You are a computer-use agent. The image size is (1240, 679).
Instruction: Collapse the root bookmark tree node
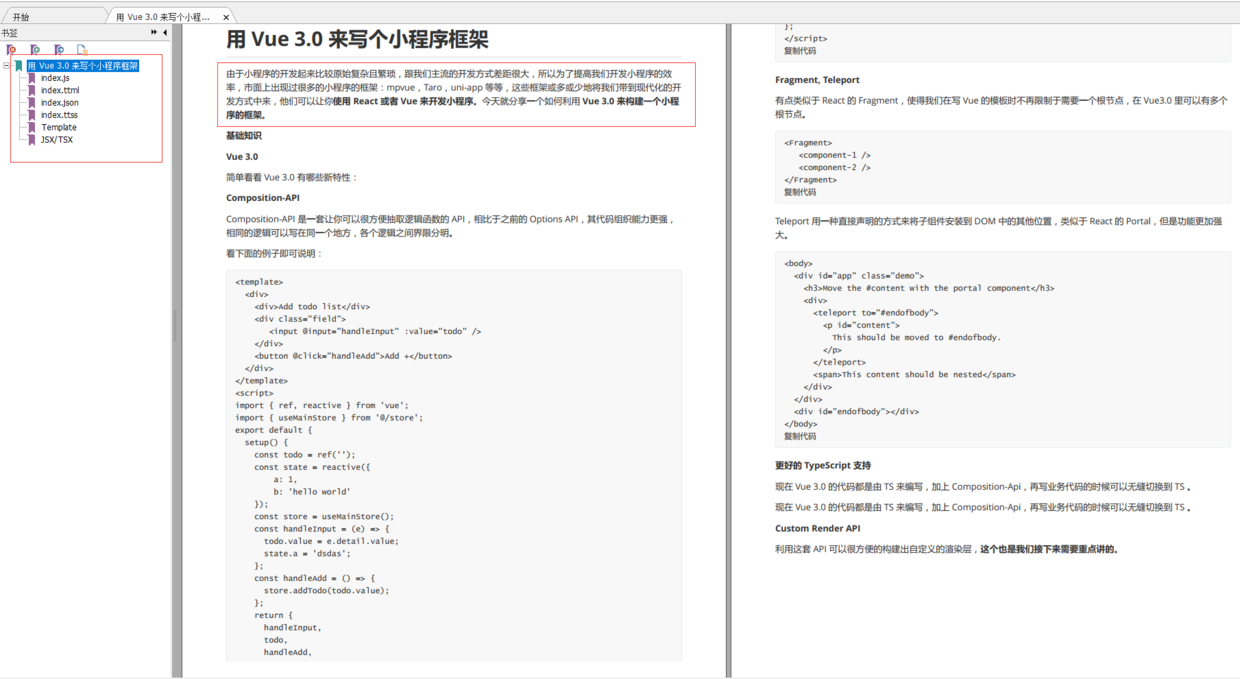[x=6, y=66]
